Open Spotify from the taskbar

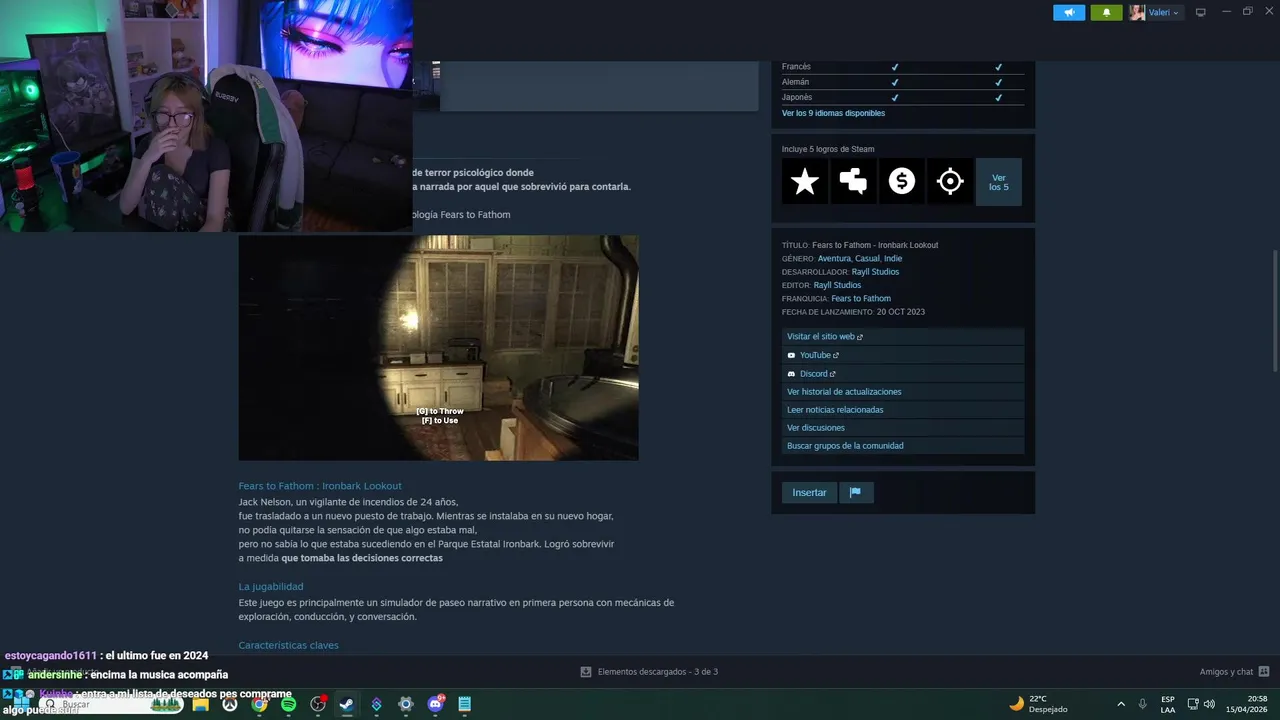(x=288, y=704)
